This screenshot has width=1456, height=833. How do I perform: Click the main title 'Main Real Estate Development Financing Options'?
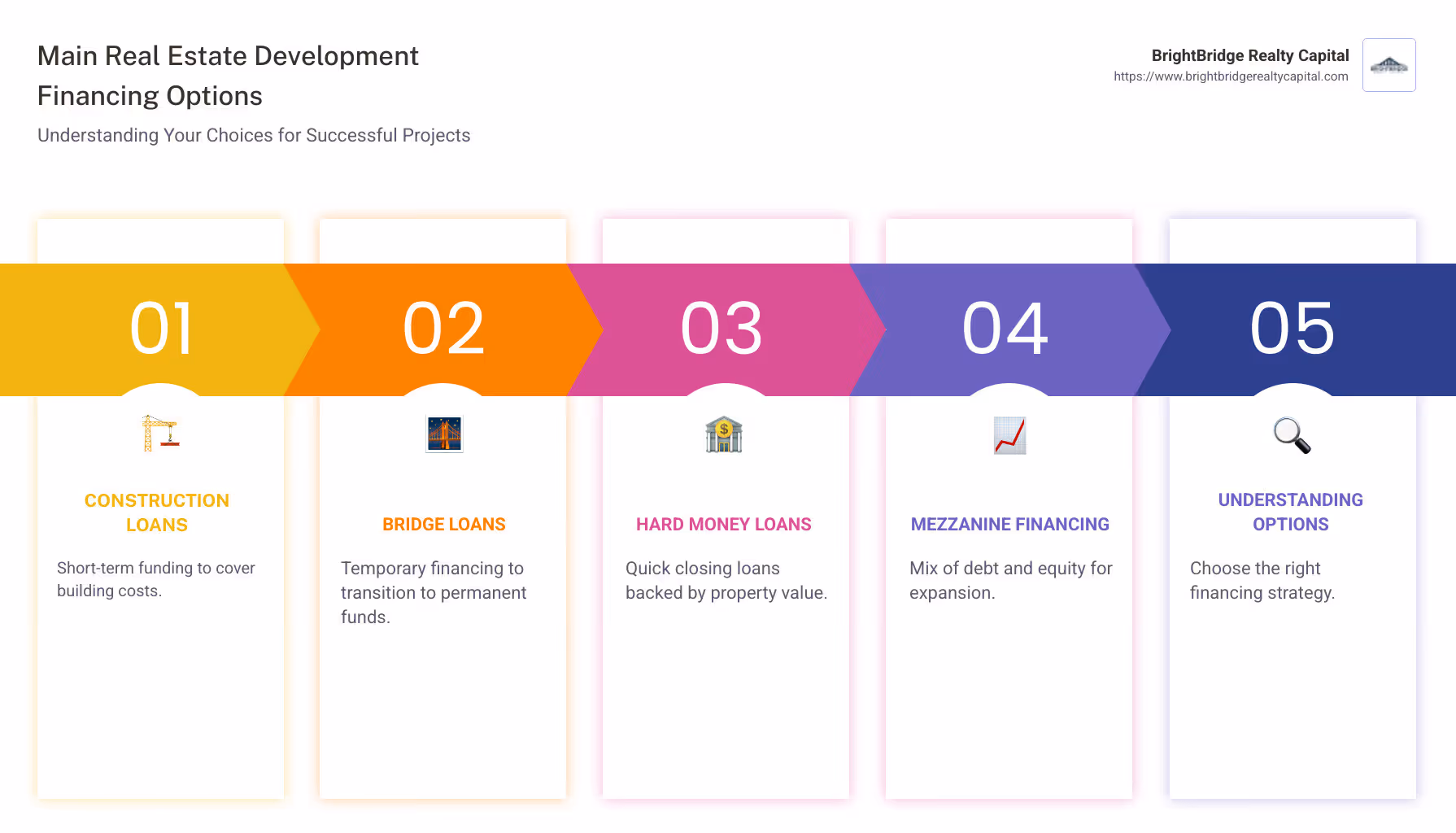tap(228, 76)
